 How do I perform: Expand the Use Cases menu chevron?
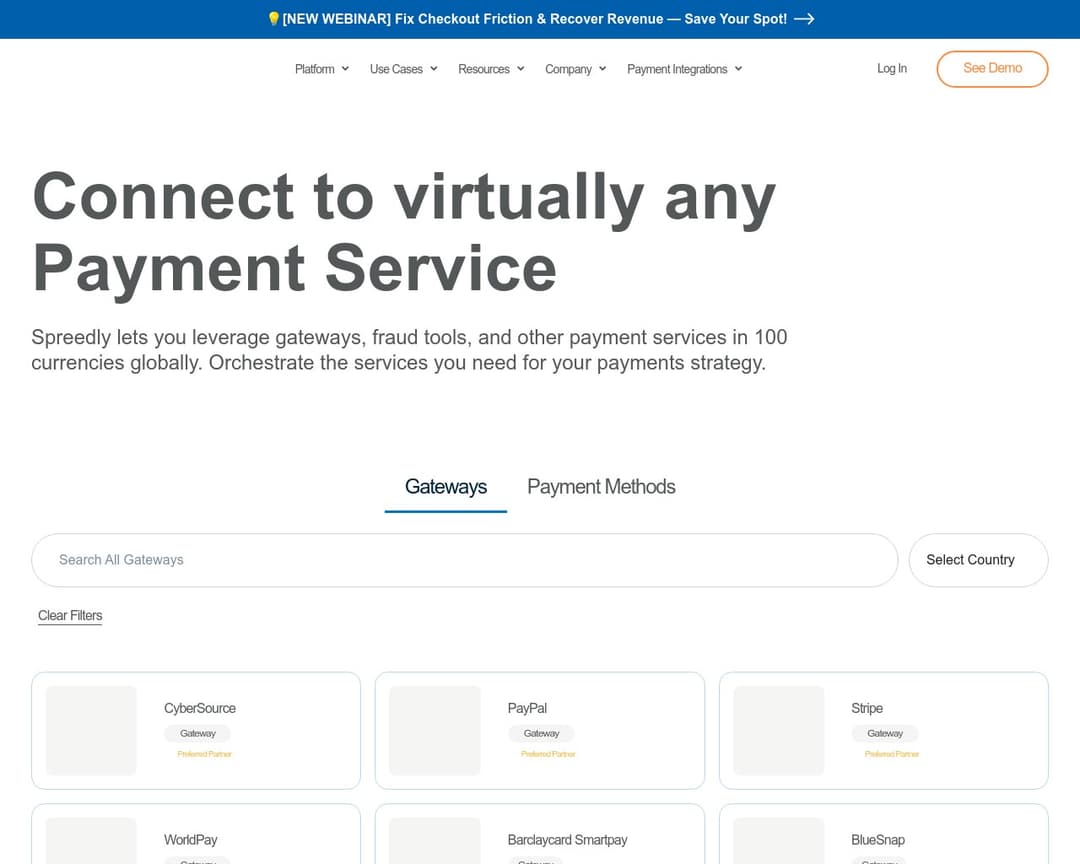point(434,69)
